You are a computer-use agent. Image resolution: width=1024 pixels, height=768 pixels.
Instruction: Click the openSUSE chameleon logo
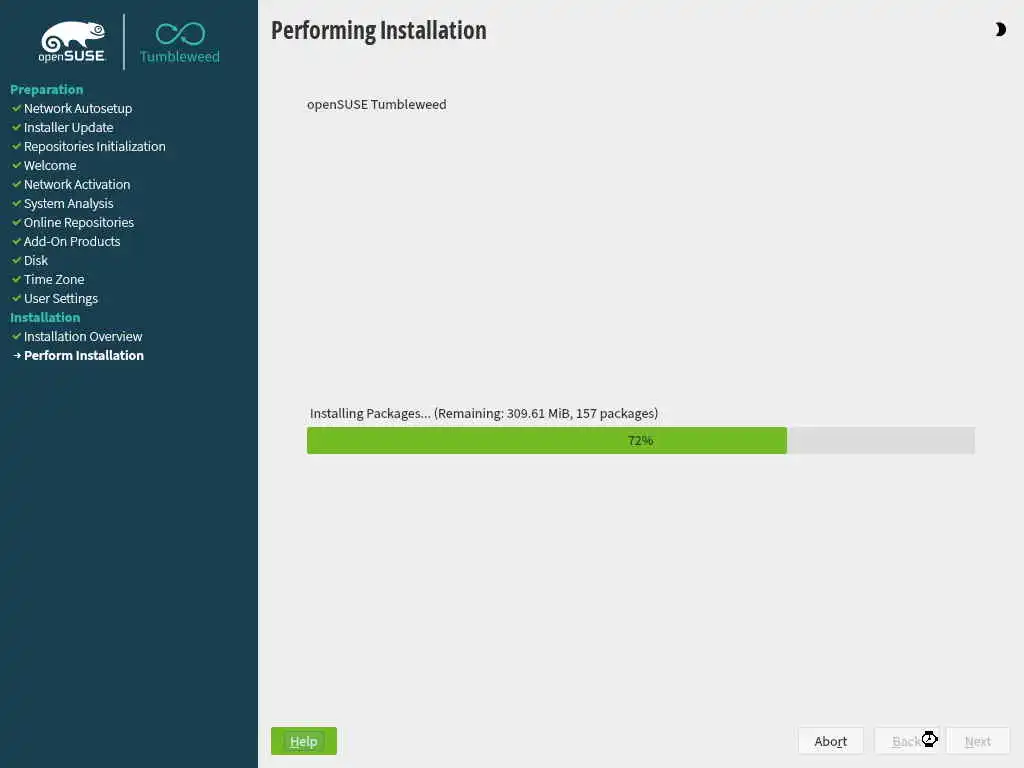tap(72, 42)
